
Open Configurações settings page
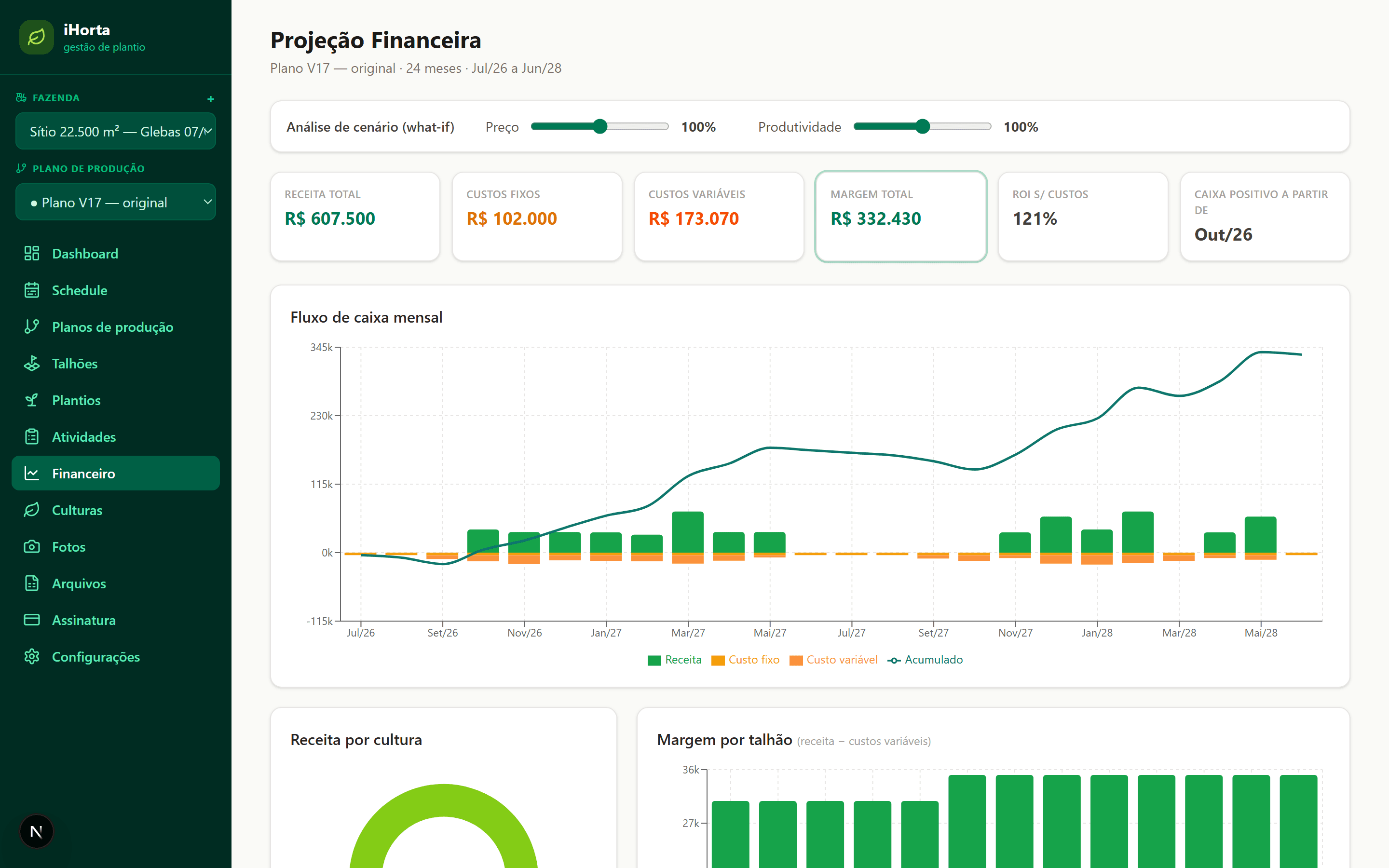coord(116,657)
